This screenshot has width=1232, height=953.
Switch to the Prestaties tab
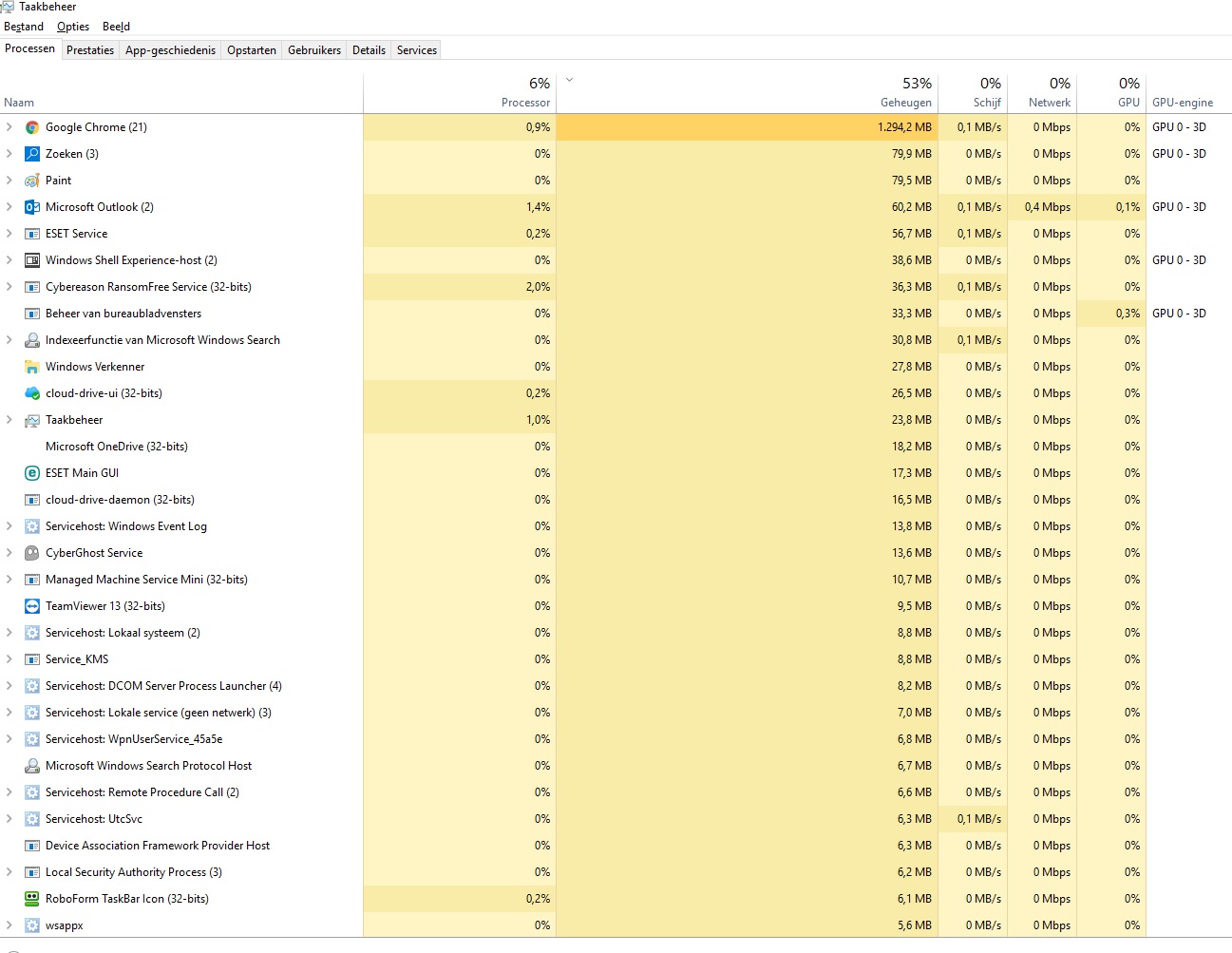(x=90, y=50)
